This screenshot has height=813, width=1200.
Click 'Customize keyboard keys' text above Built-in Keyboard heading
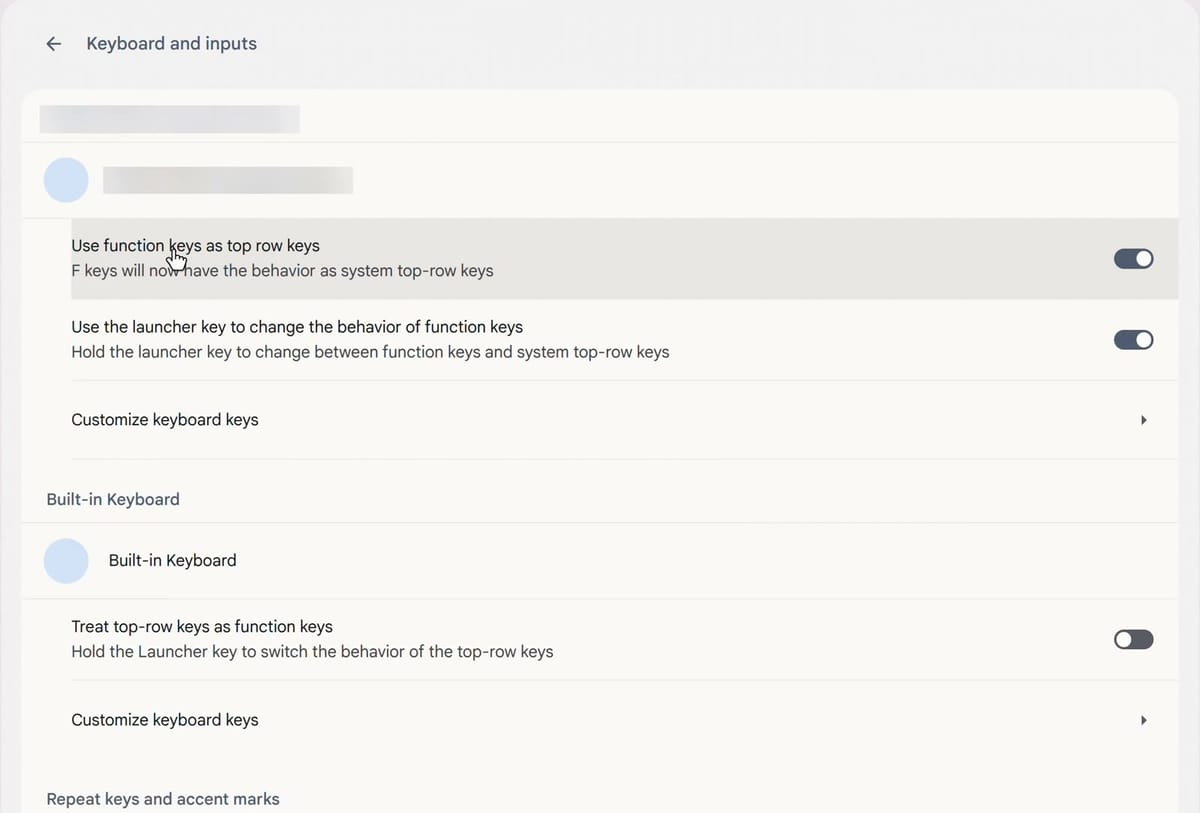[x=165, y=420]
